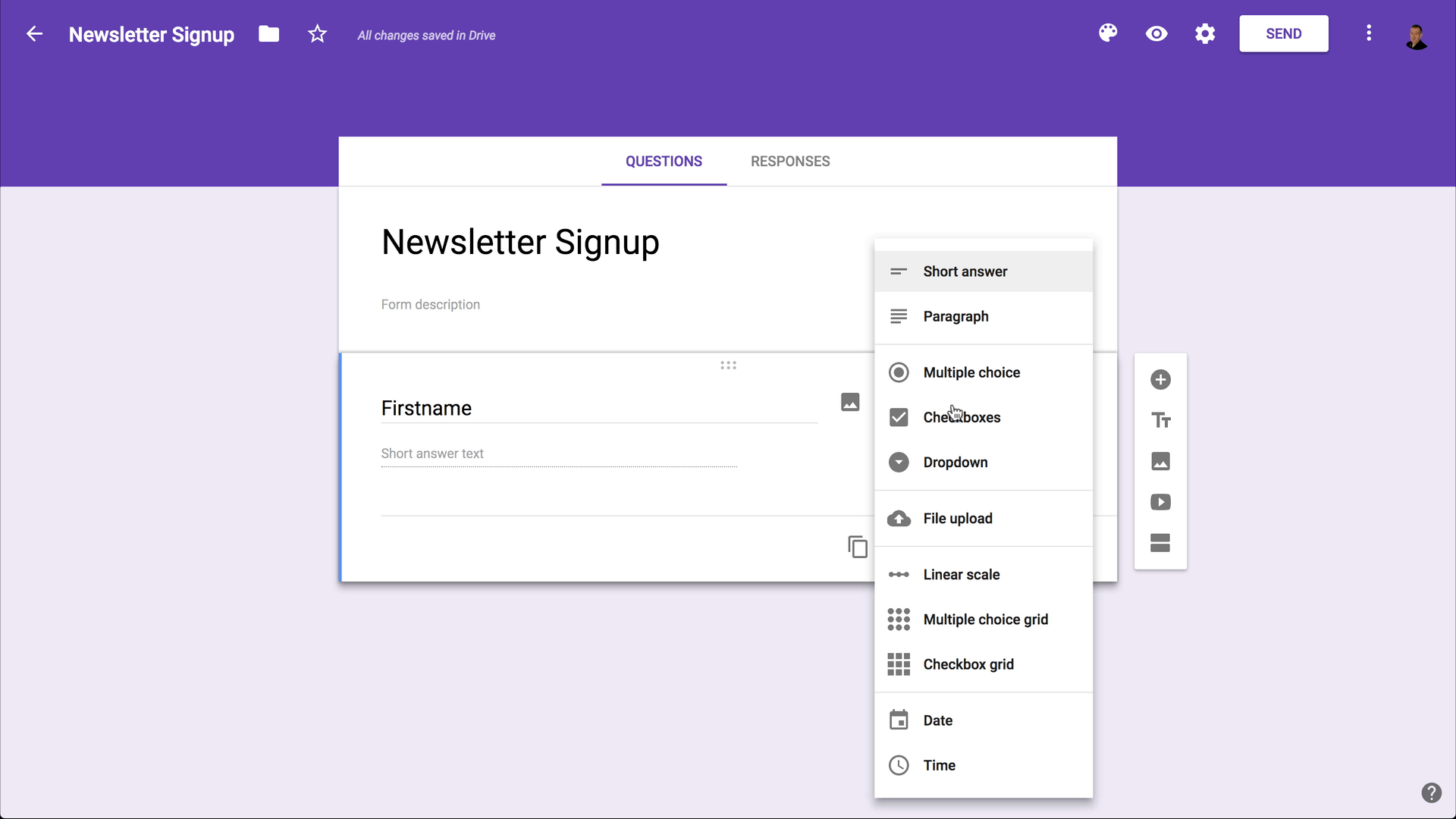The height and width of the screenshot is (819, 1456).
Task: Switch to the Responses tab
Action: 791,161
